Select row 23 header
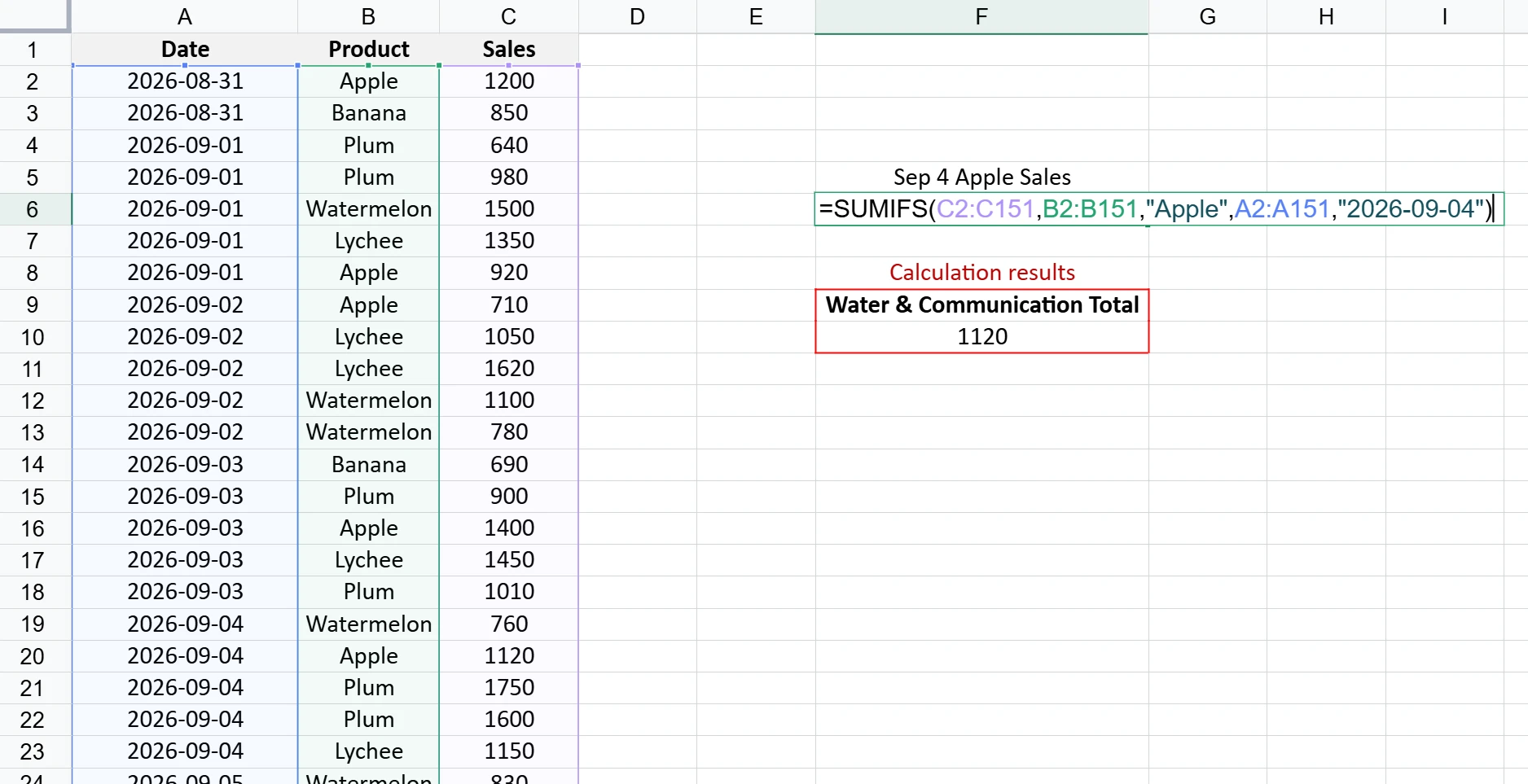The image size is (1528, 784). [x=33, y=751]
